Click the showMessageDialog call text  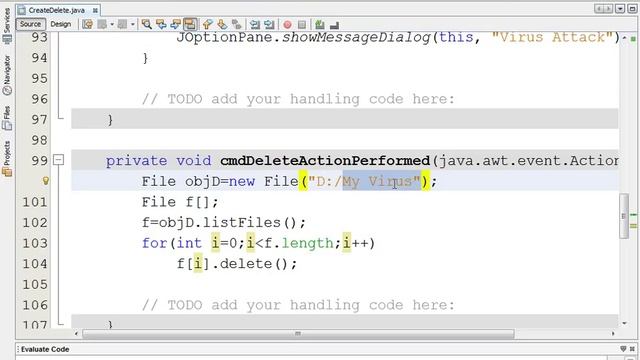(356, 38)
